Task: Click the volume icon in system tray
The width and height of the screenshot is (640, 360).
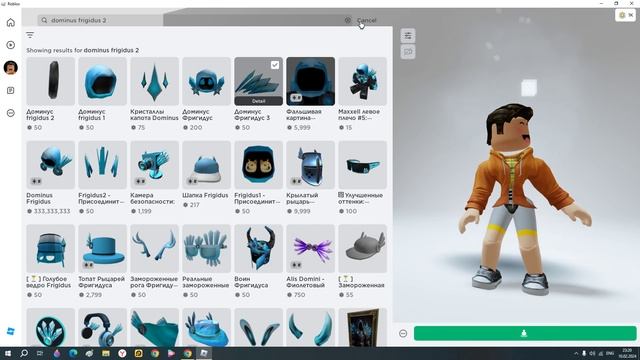Action: click(x=592, y=353)
